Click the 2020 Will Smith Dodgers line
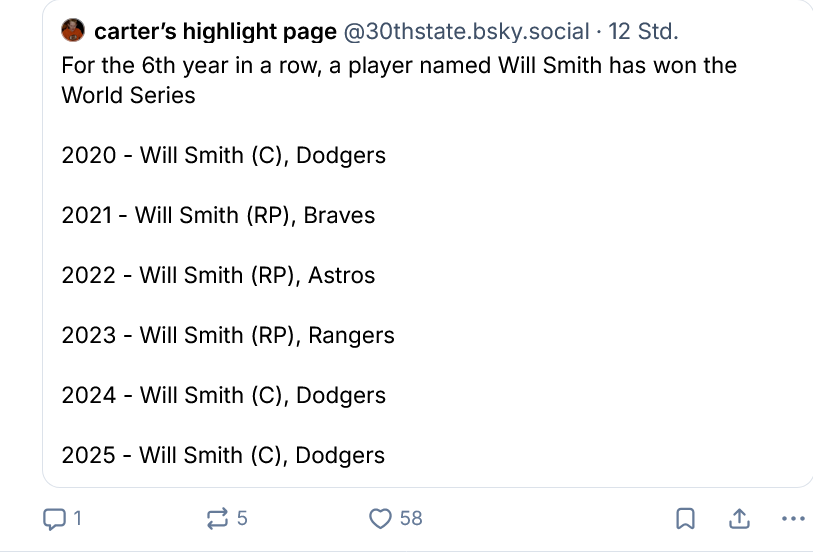Viewport: 813px width, 559px height. 223,155
